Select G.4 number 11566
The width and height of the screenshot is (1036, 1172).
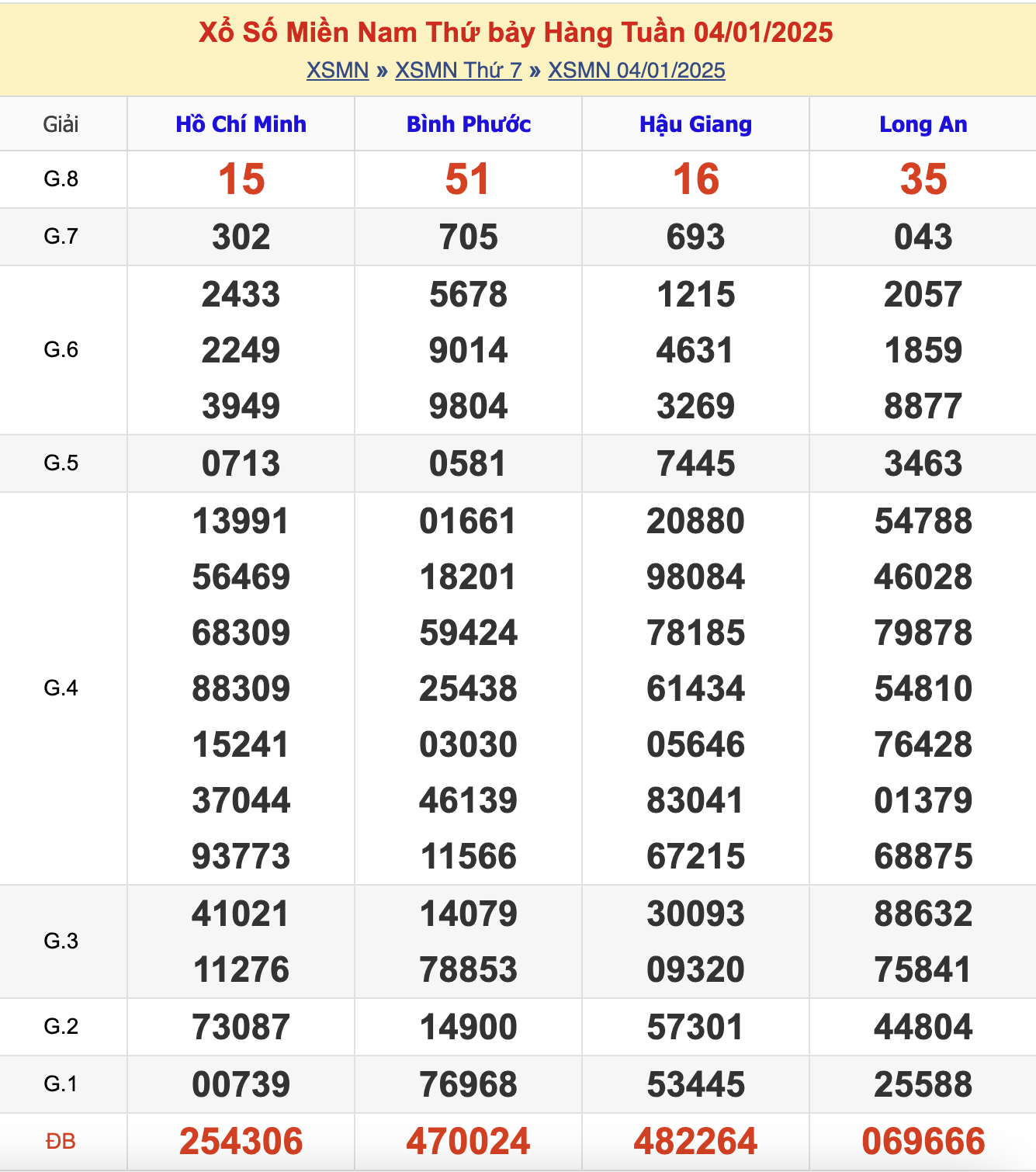pos(469,856)
